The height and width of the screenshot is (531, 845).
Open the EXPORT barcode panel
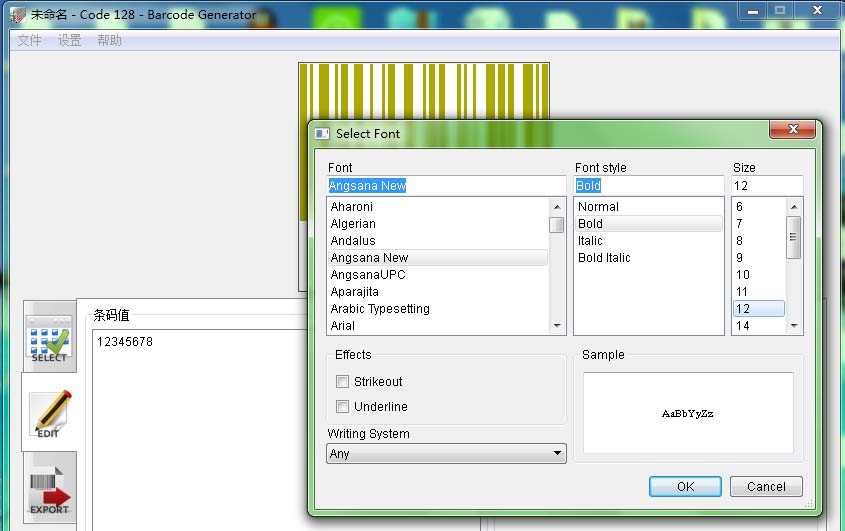[x=50, y=488]
